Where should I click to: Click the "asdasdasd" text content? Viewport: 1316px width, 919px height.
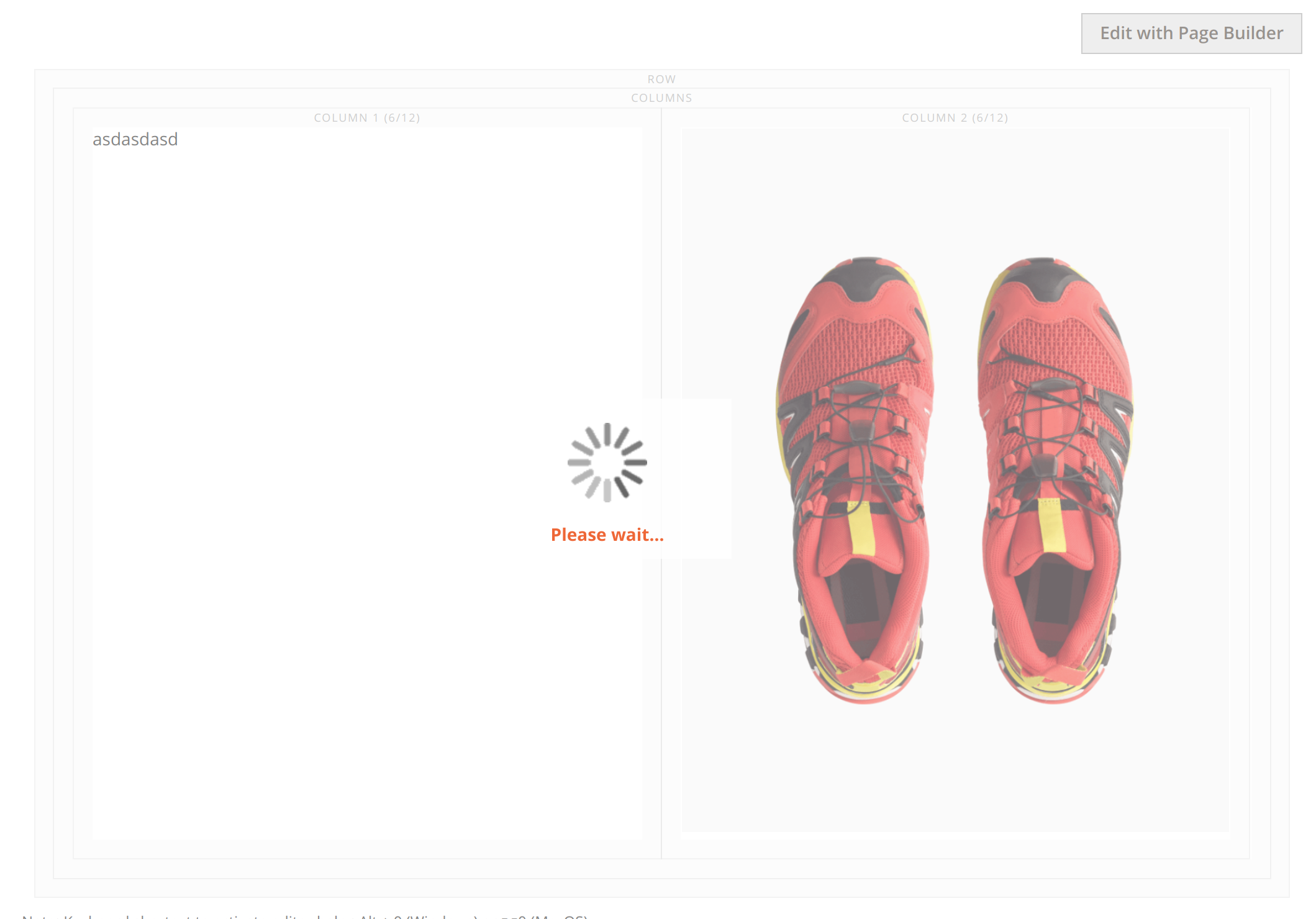tap(135, 139)
